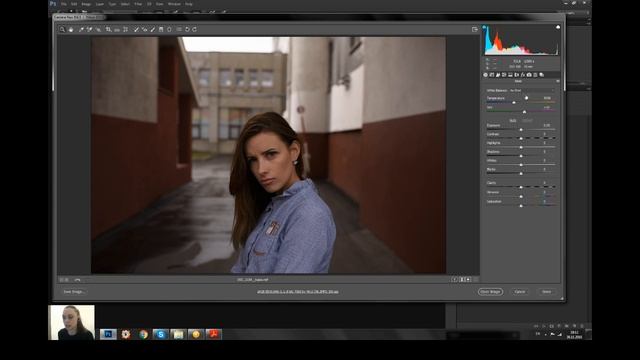Image resolution: width=640 pixels, height=360 pixels.
Task: Click the Tint slider handle
Action: point(524,112)
